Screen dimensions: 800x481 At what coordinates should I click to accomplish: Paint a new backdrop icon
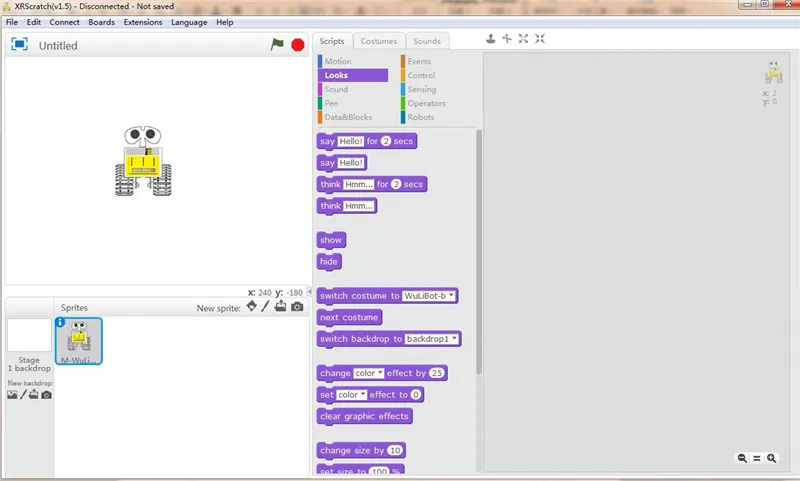point(23,395)
